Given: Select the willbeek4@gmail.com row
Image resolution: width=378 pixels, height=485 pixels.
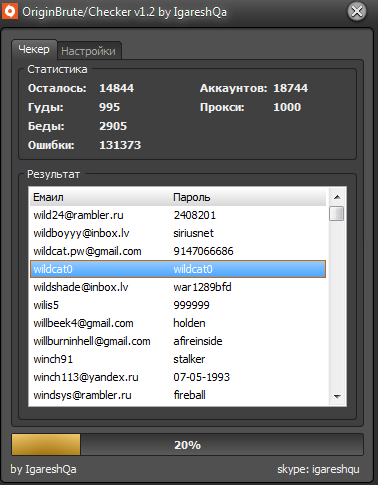Looking at the screenshot, I should coord(178,323).
